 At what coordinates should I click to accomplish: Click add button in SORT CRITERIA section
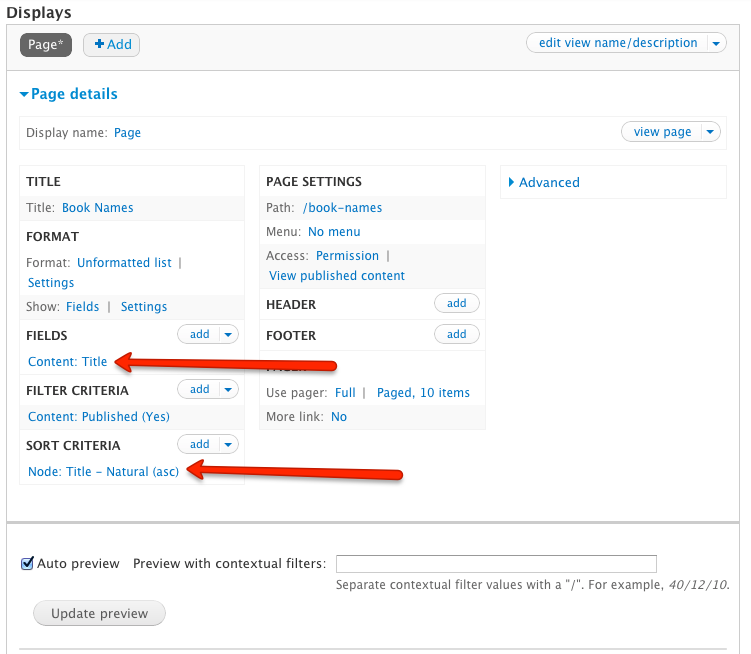click(x=199, y=444)
